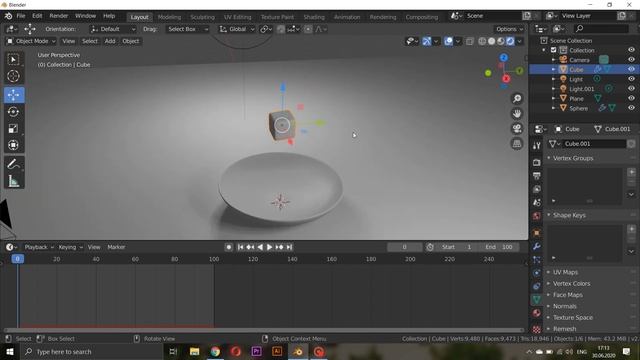Open Render properties tab
The height and width of the screenshot is (360, 640).
point(537,162)
